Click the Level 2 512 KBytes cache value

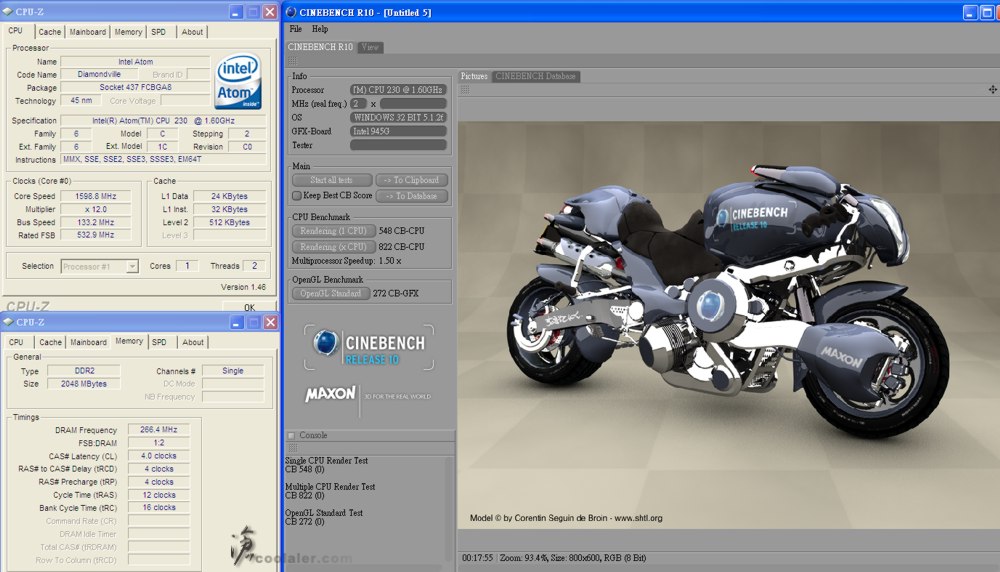[x=230, y=223]
